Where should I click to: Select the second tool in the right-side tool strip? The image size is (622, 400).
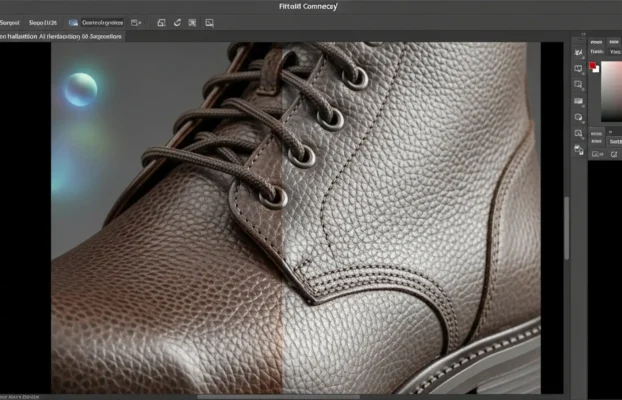tap(578, 69)
